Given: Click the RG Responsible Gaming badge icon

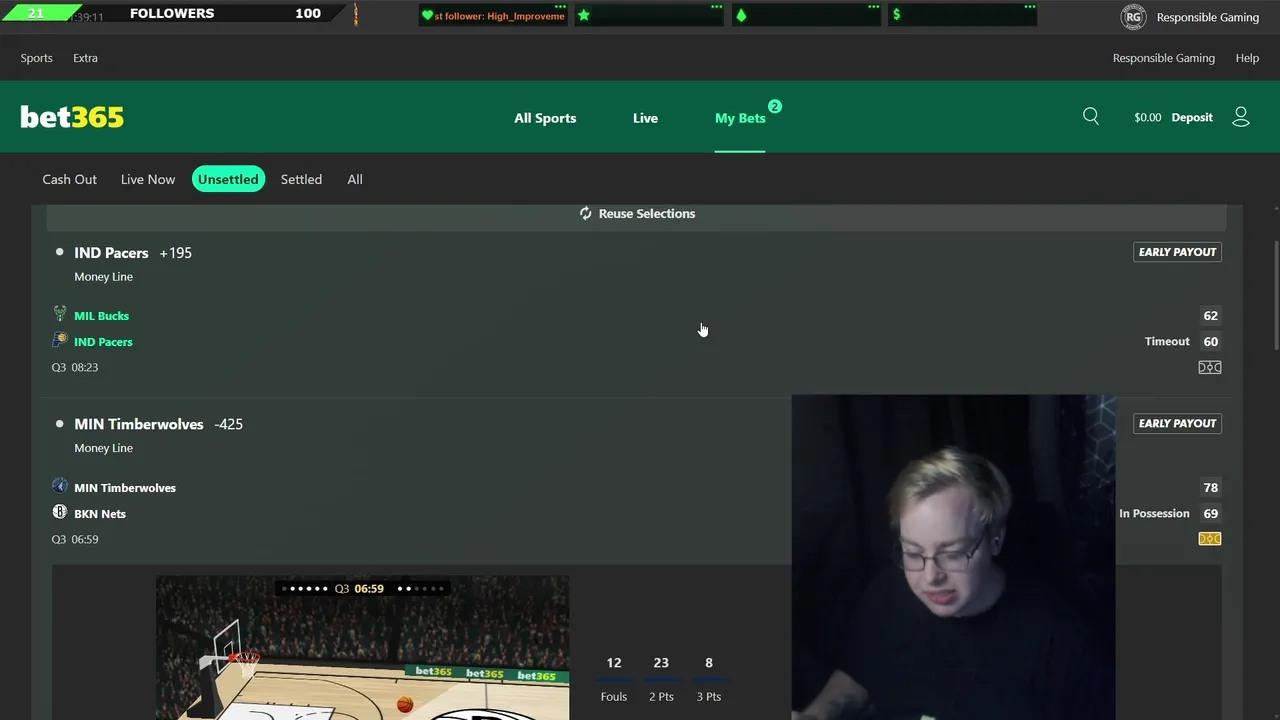Looking at the screenshot, I should (1133, 17).
